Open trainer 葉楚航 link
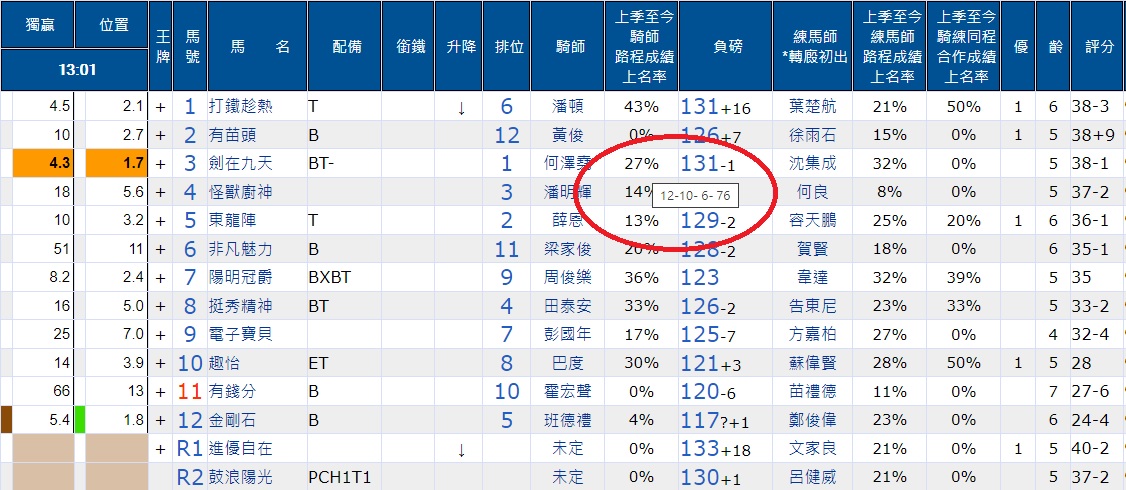 (x=812, y=107)
